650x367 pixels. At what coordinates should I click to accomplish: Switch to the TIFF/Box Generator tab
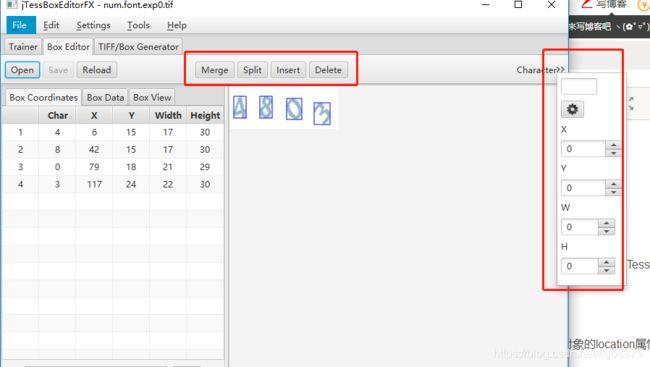pyautogui.click(x=138, y=47)
